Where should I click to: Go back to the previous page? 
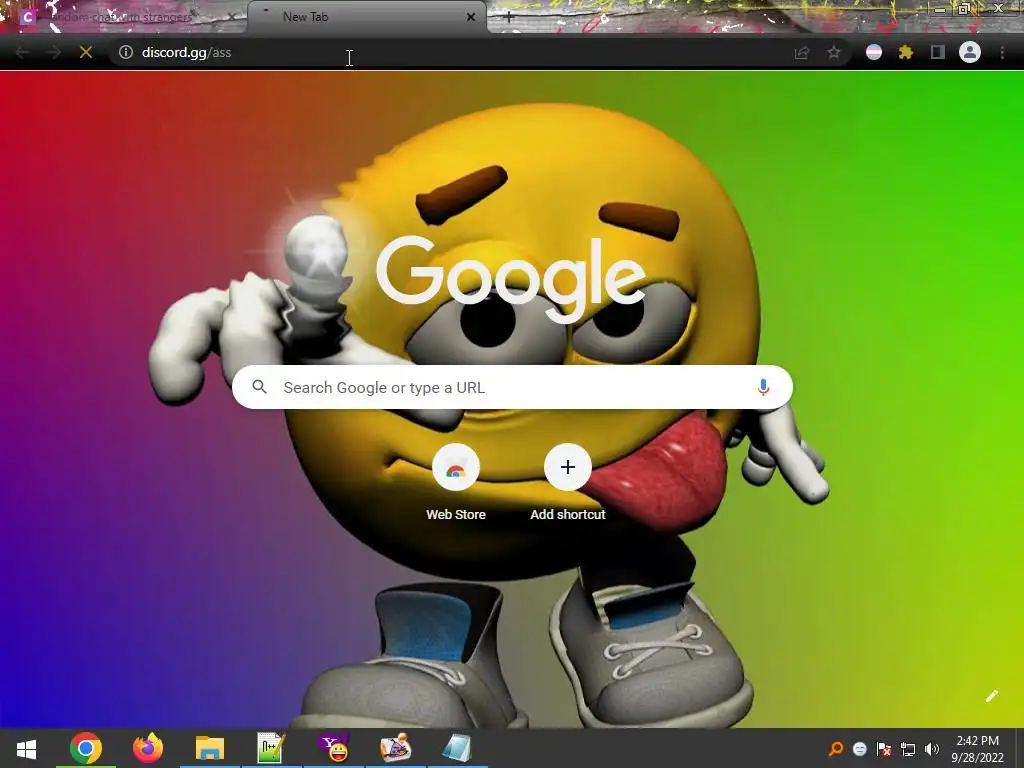pos(22,52)
